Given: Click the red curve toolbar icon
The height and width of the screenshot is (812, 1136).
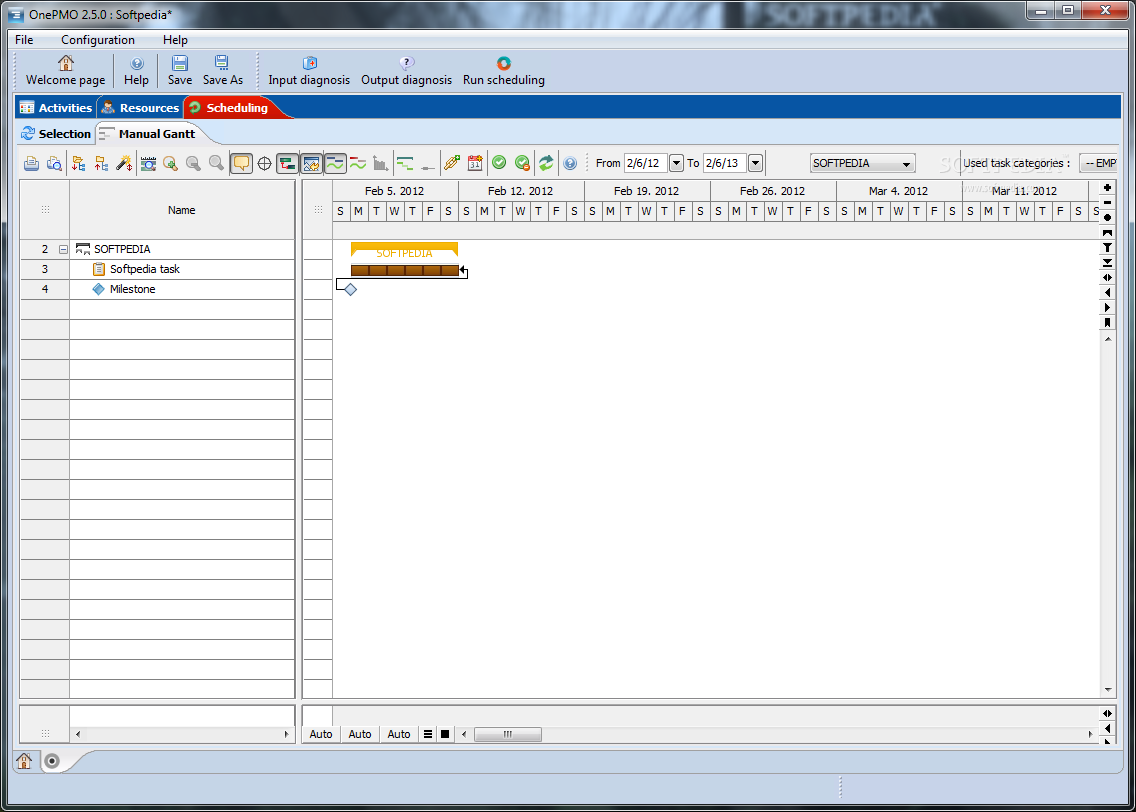Looking at the screenshot, I should (358, 164).
